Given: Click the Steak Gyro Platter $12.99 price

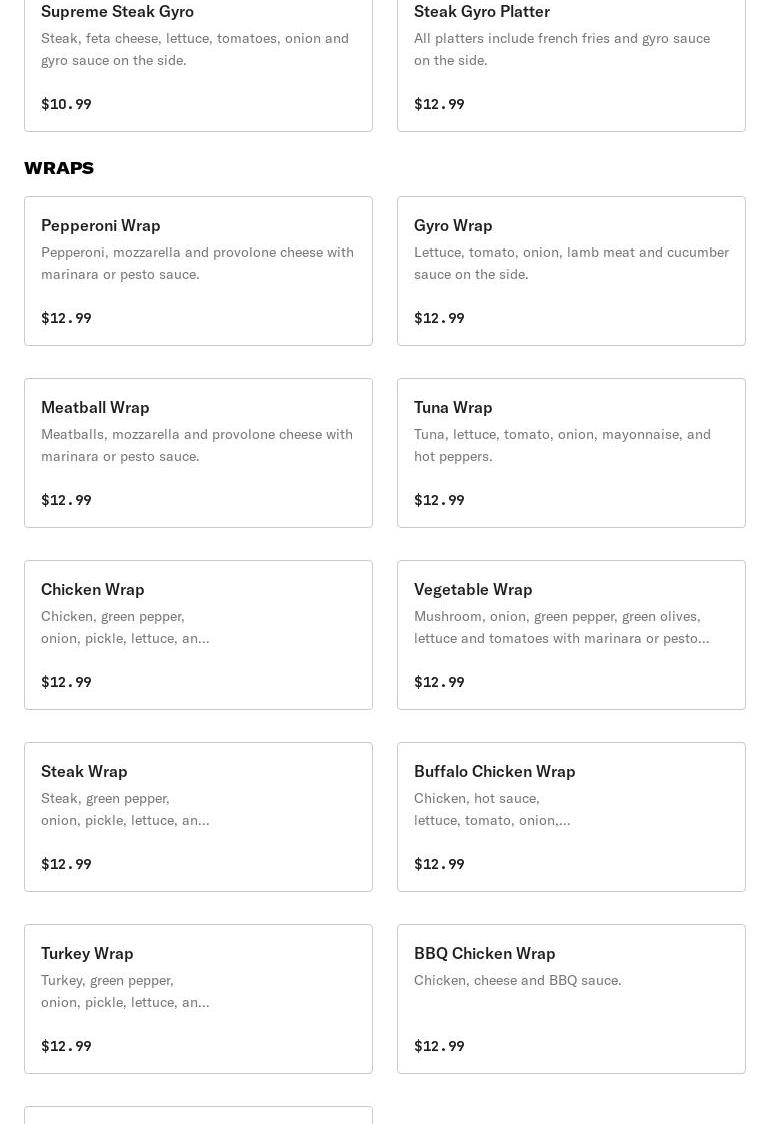Looking at the screenshot, I should click(x=439, y=104).
